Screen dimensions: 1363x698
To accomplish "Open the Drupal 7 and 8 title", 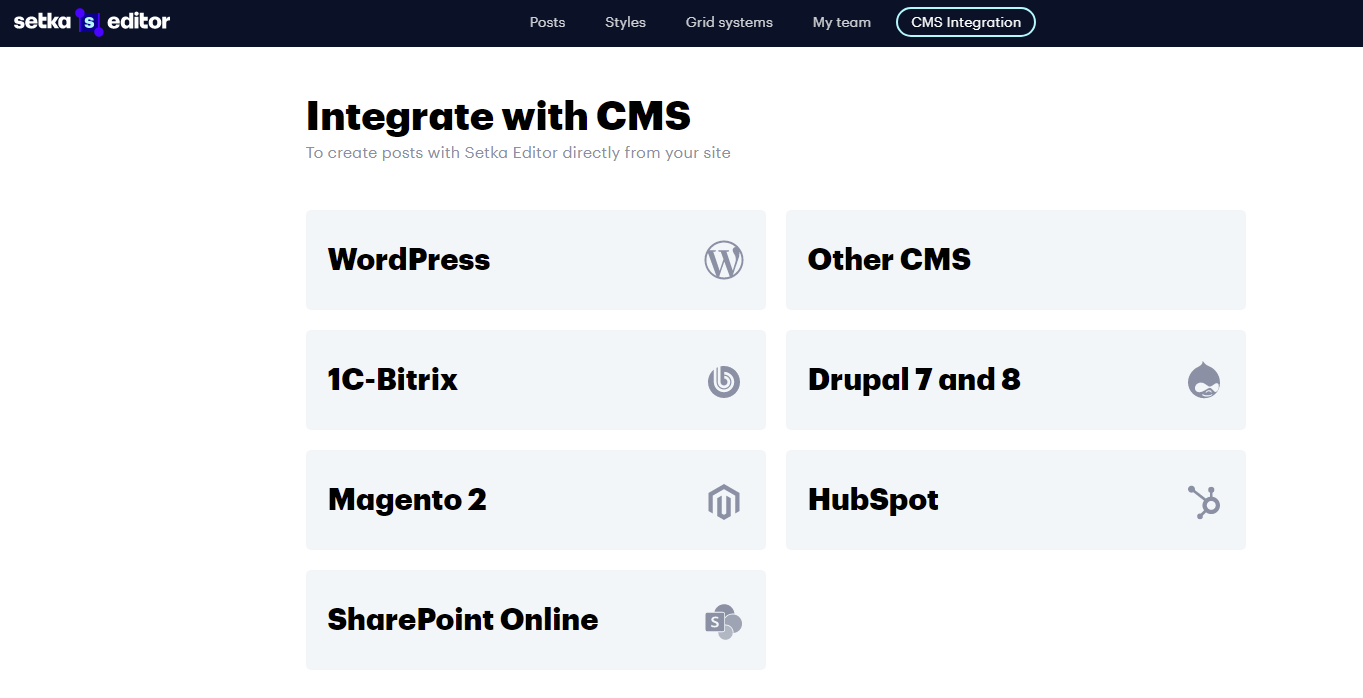I will point(914,380).
